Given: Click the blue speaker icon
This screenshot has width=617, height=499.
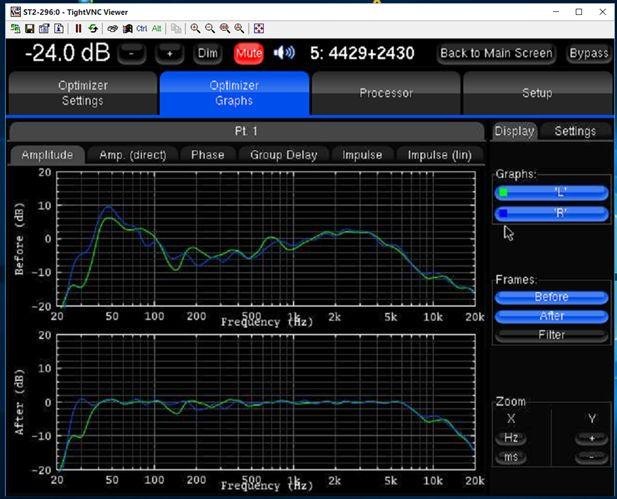Looking at the screenshot, I should pos(284,52).
